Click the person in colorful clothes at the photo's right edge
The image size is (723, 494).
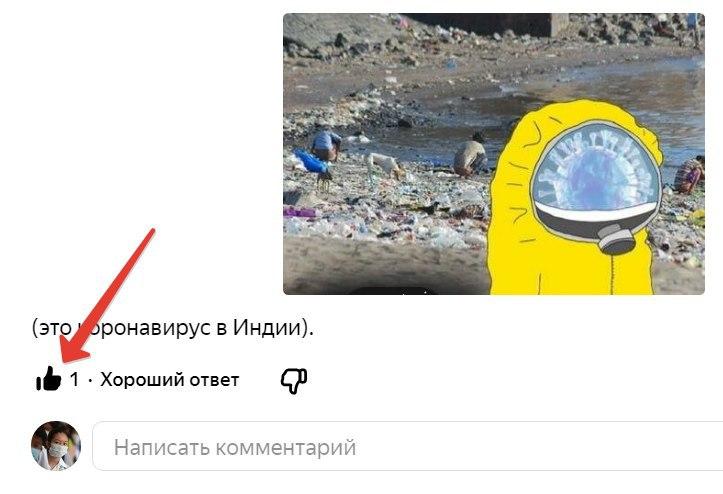click(x=689, y=174)
